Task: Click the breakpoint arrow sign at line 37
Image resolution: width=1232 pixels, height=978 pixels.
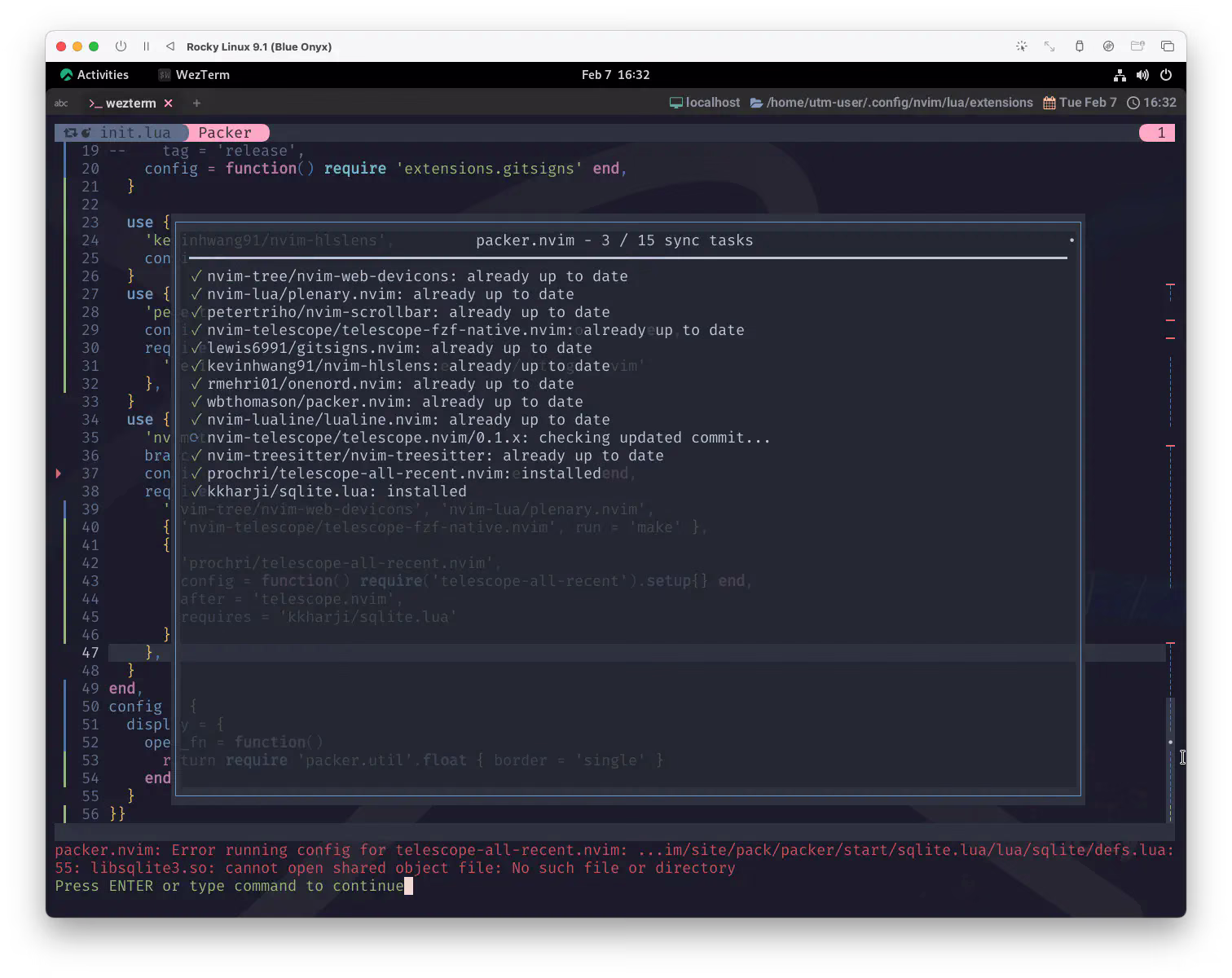Action: coord(59,474)
